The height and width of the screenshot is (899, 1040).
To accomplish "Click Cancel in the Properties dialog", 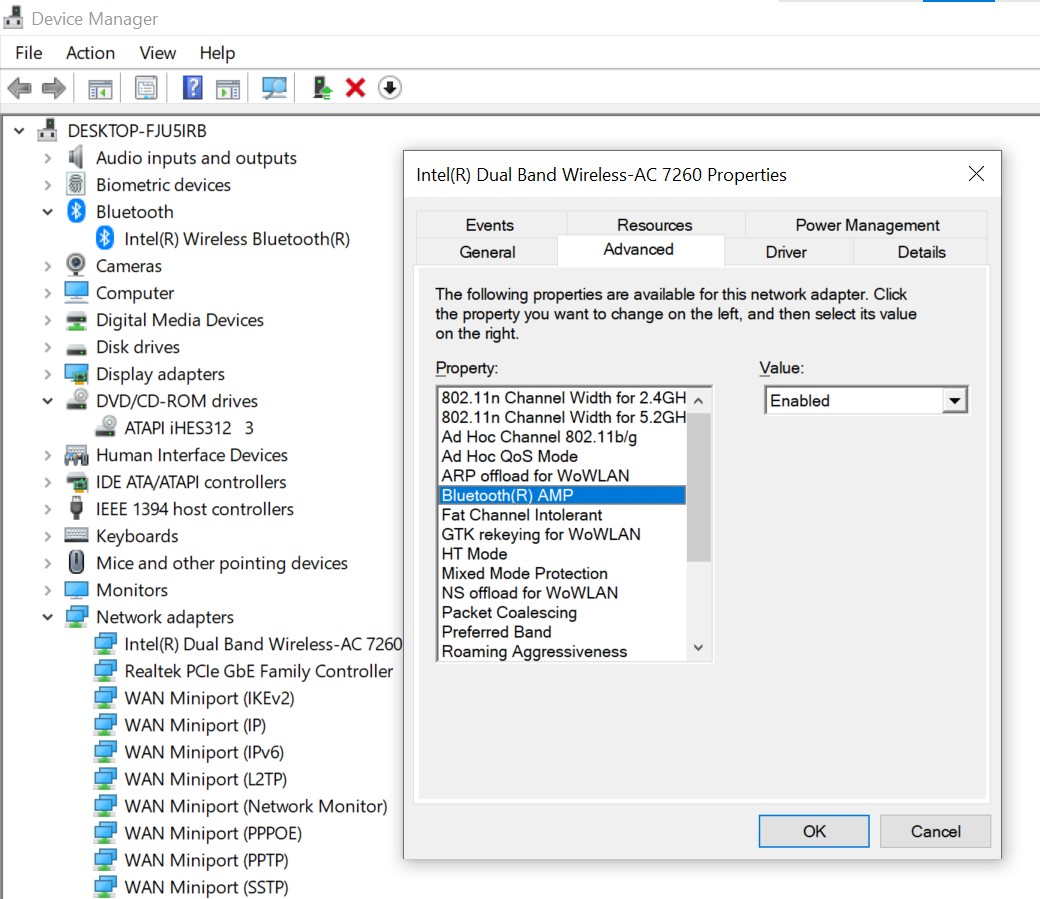I will [x=935, y=831].
